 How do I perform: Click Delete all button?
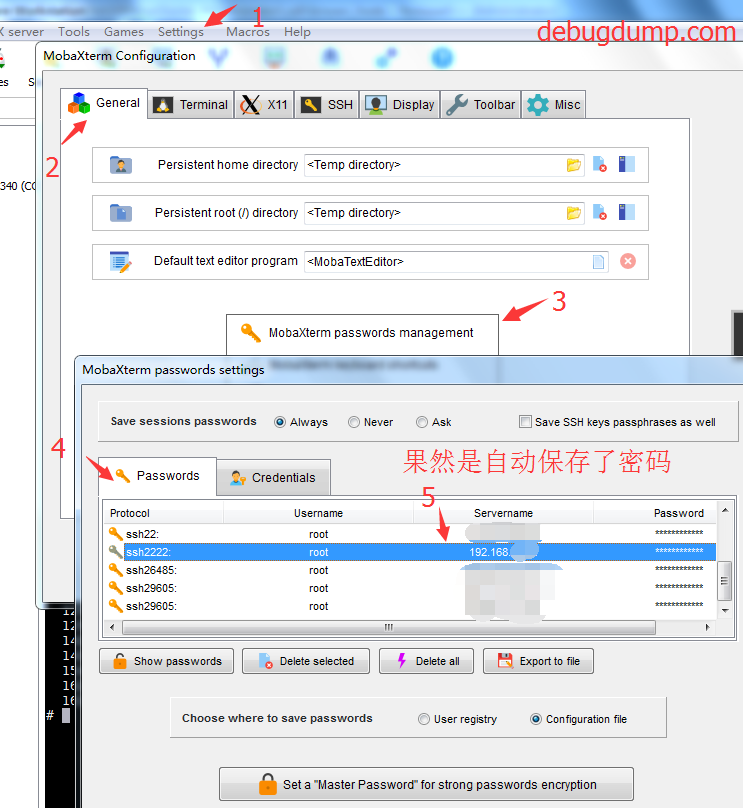coord(426,661)
